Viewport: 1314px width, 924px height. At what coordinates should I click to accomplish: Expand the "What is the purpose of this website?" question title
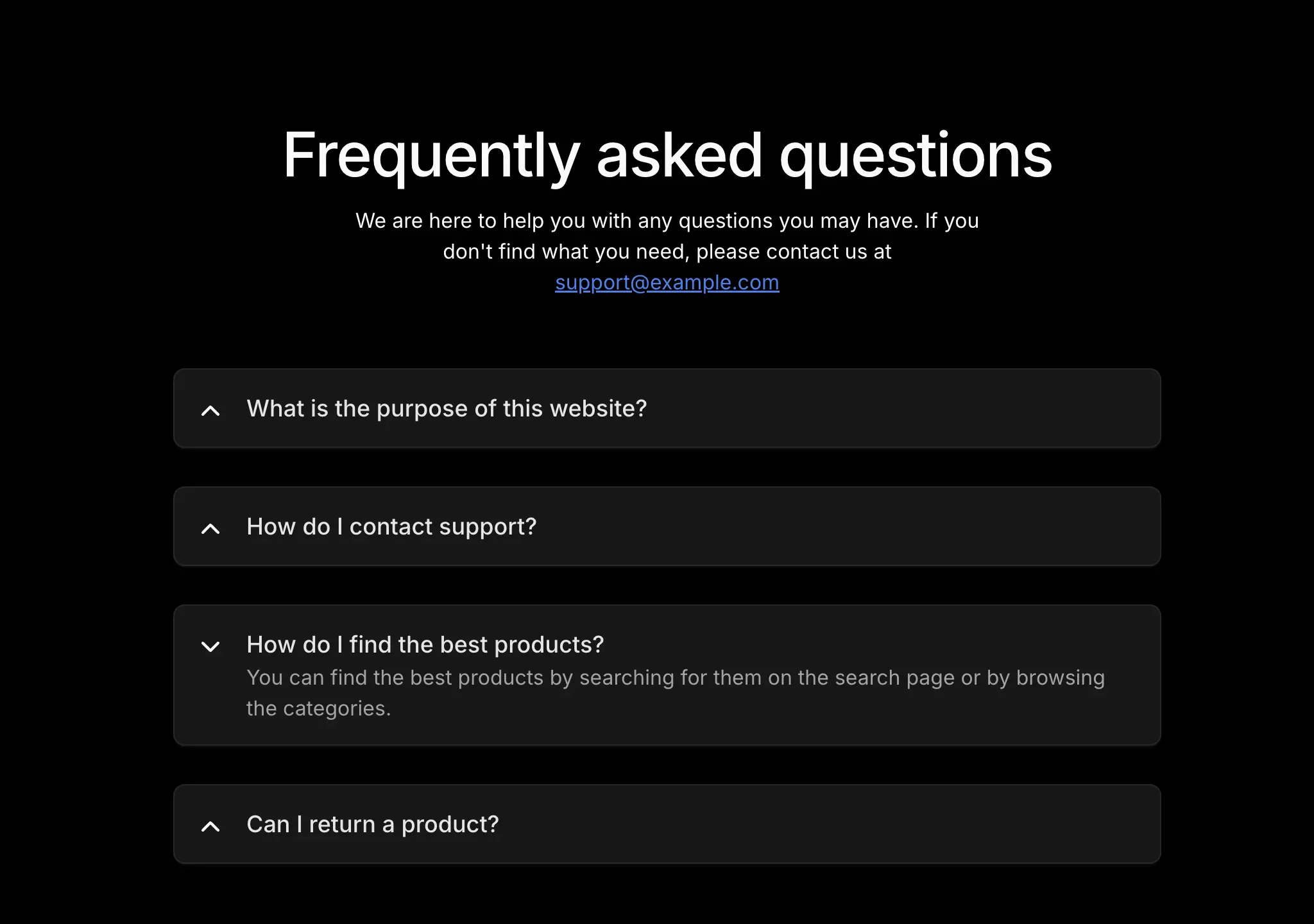(x=447, y=409)
